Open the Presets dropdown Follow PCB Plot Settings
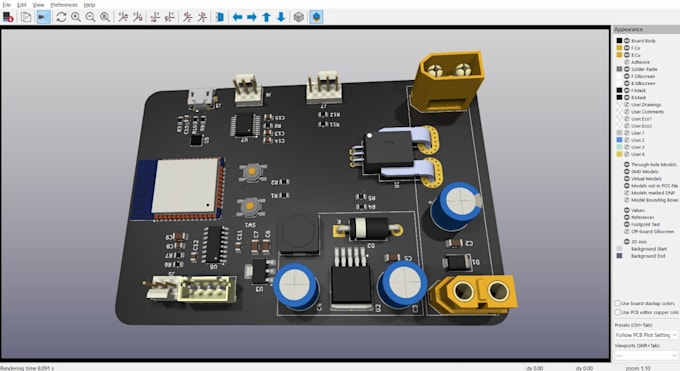This screenshot has width=680, height=371. point(646,335)
